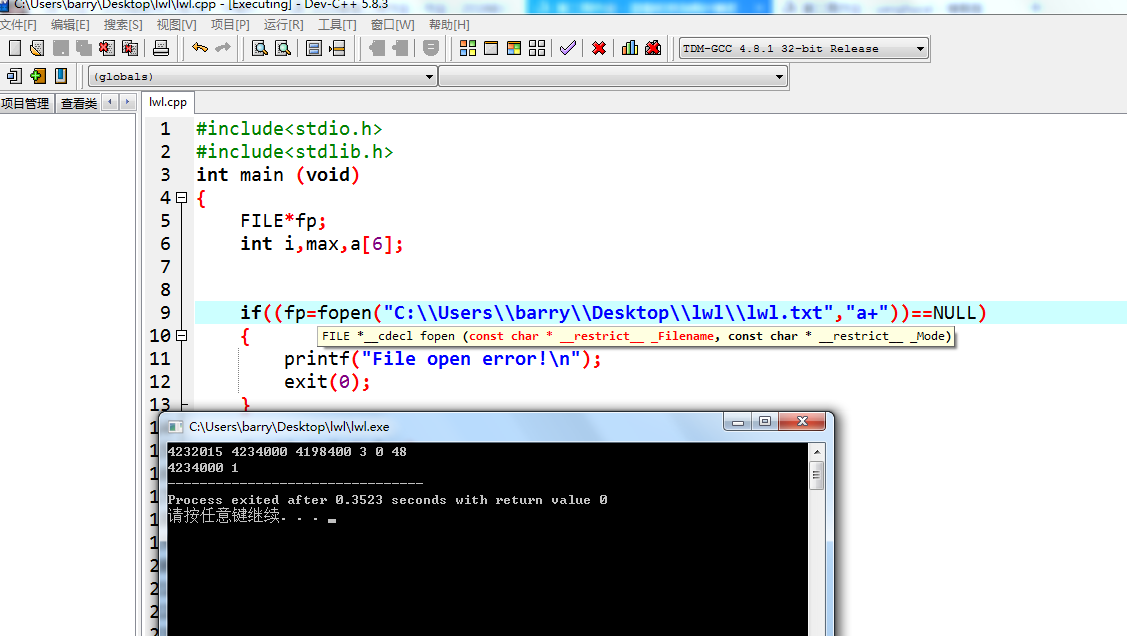
Task: Click the Save All toolbar icon
Action: [x=83, y=48]
